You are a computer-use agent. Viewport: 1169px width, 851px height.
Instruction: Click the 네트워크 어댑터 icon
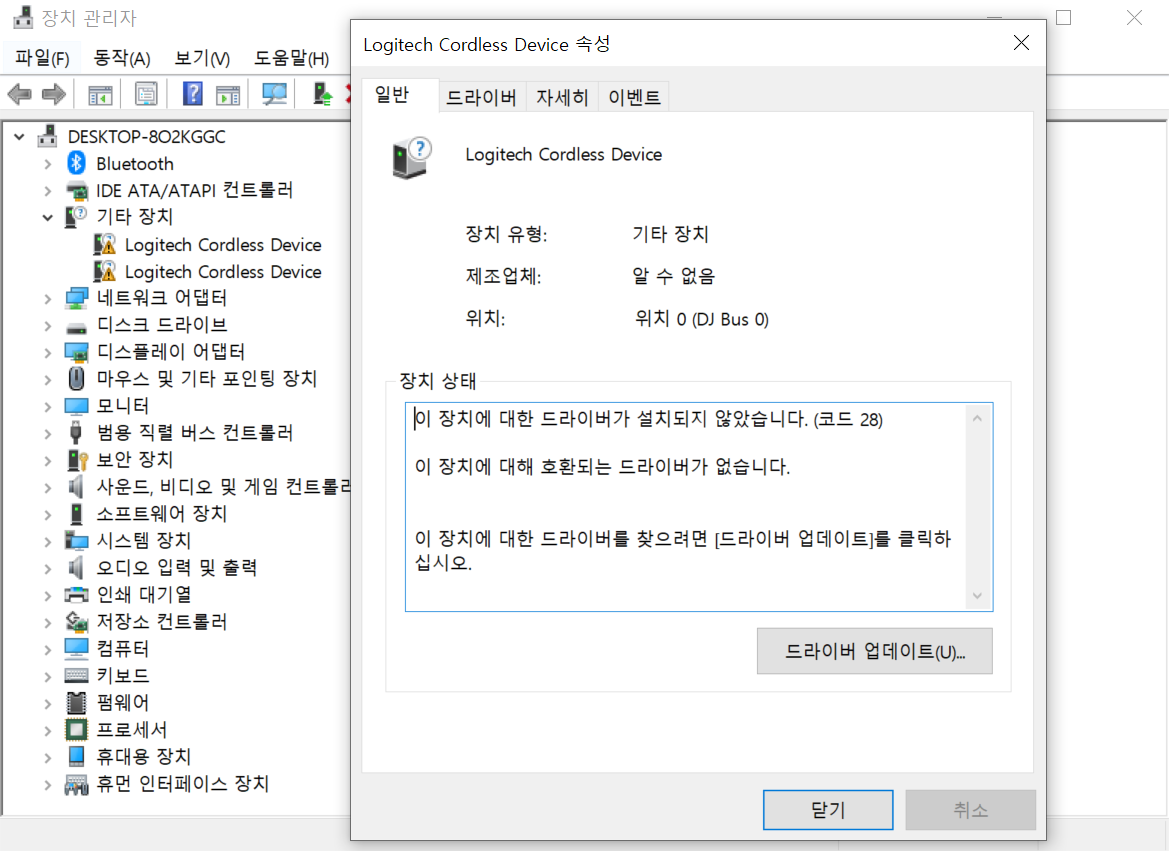(x=76, y=298)
